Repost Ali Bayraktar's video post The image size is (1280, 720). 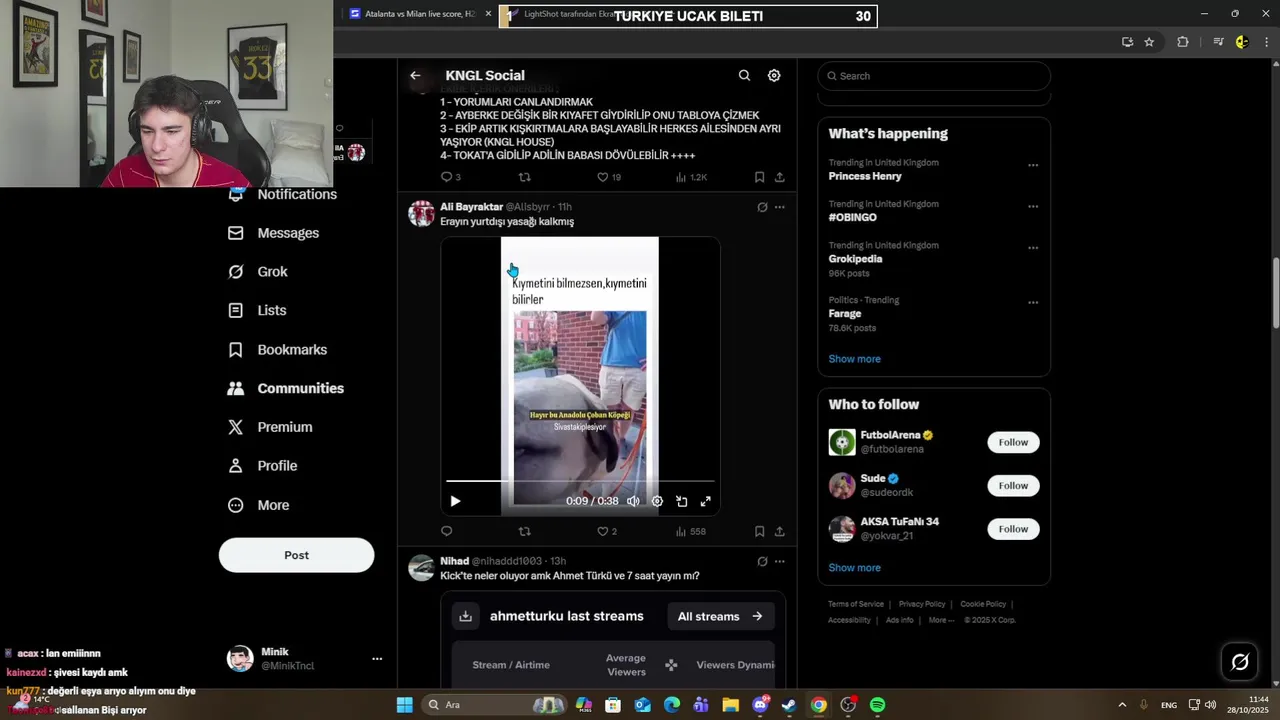coord(524,531)
